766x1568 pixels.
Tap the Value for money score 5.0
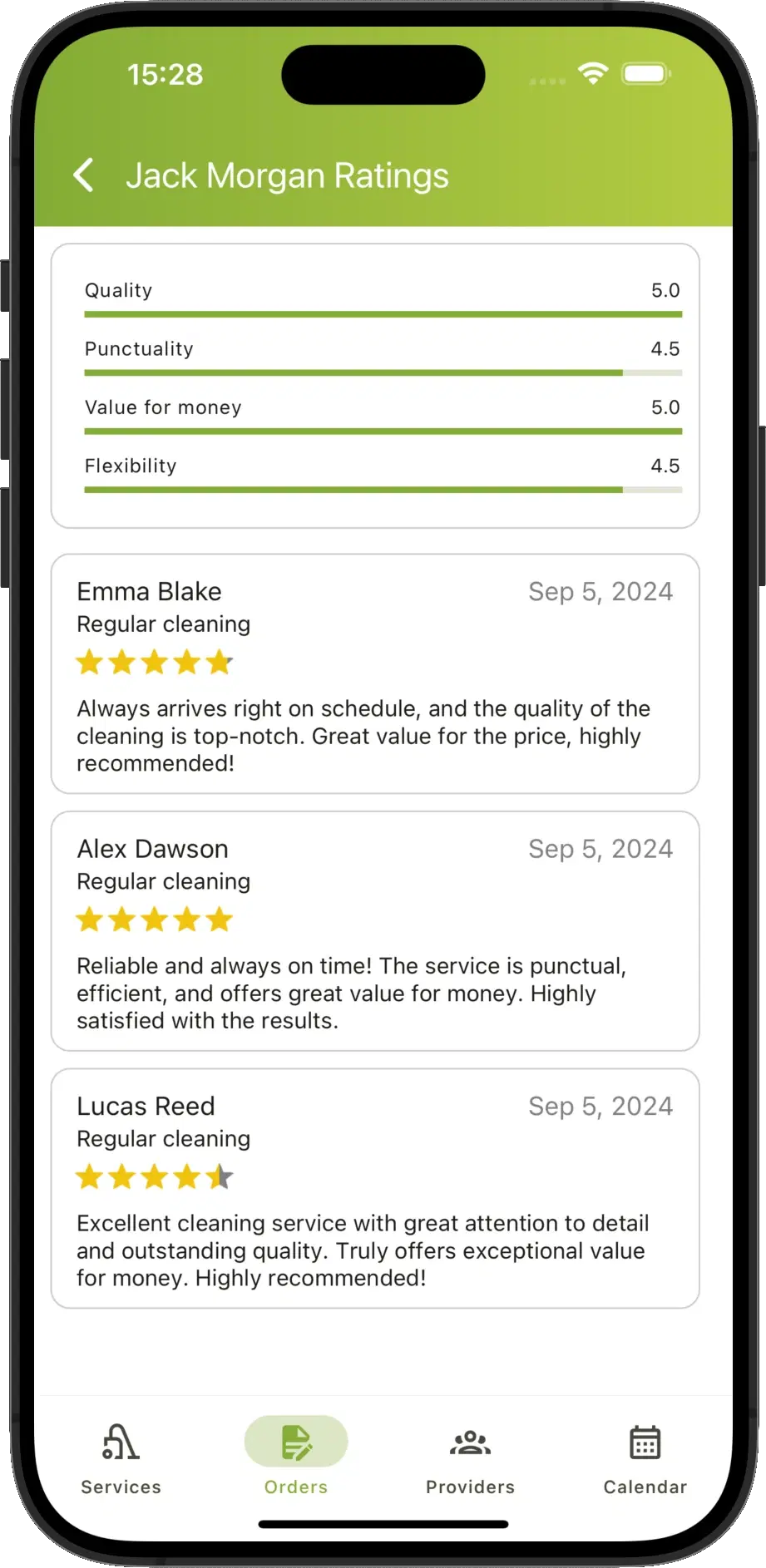click(665, 407)
